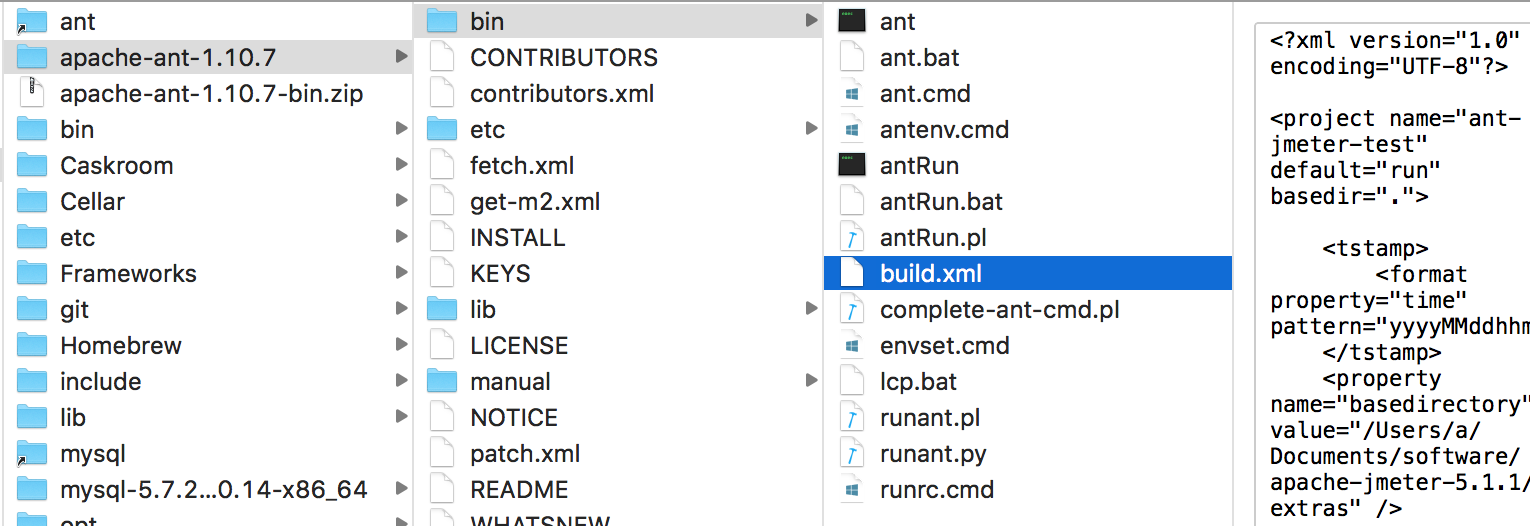Click the manual folder icon

[x=442, y=381]
